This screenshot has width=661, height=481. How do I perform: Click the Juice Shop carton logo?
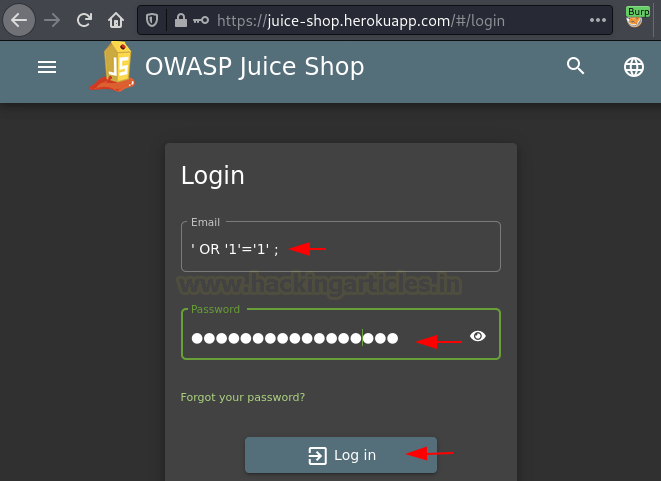(113, 66)
